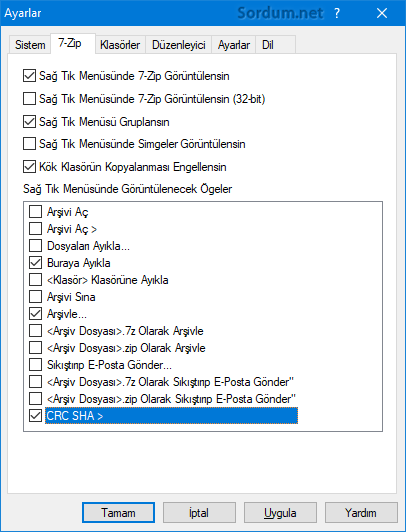Check the Arşivi Aç item box
This screenshot has height=532, width=406.
pyautogui.click(x=35, y=212)
